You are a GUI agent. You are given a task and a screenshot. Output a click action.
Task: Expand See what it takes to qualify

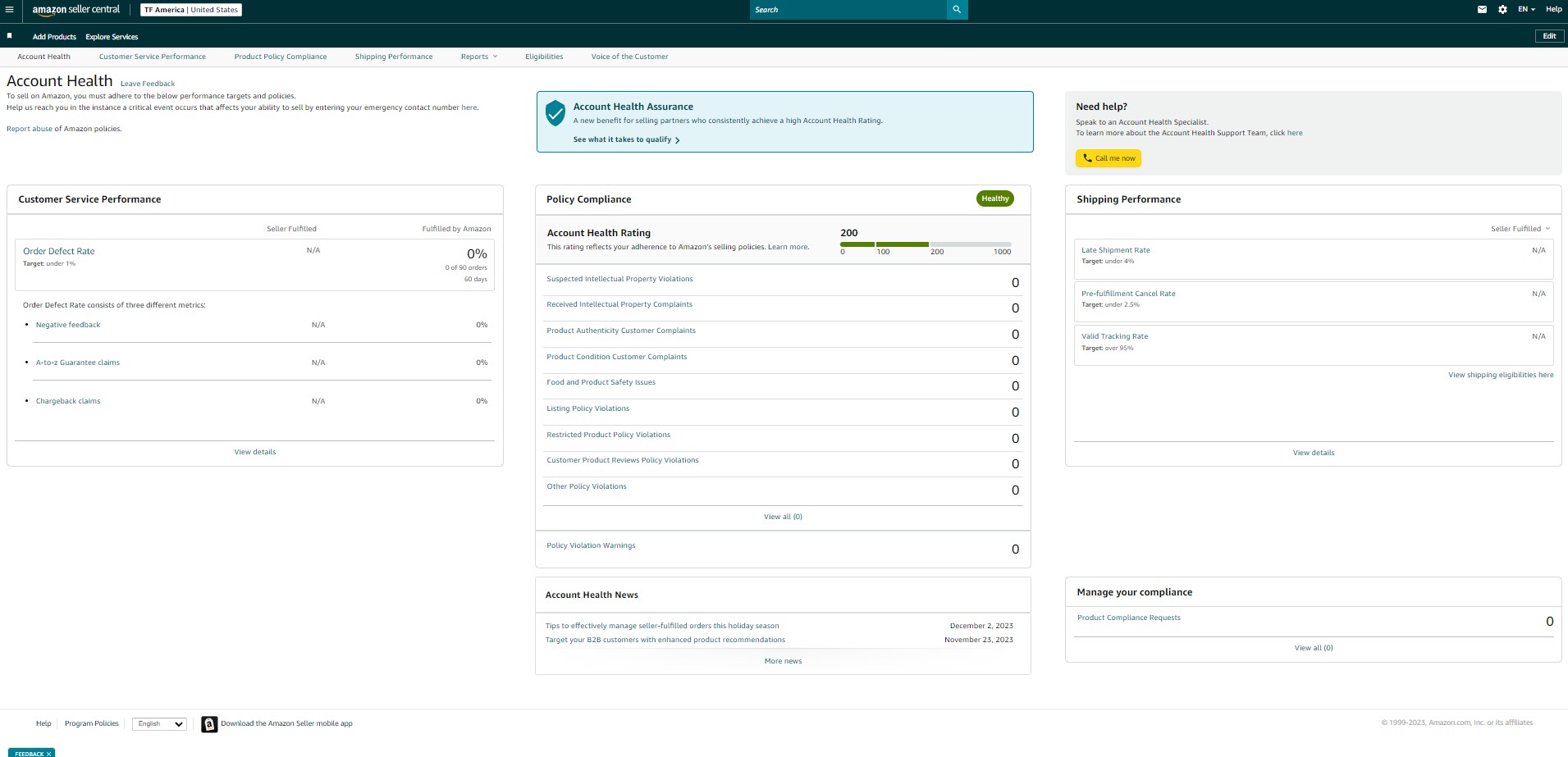(x=626, y=139)
